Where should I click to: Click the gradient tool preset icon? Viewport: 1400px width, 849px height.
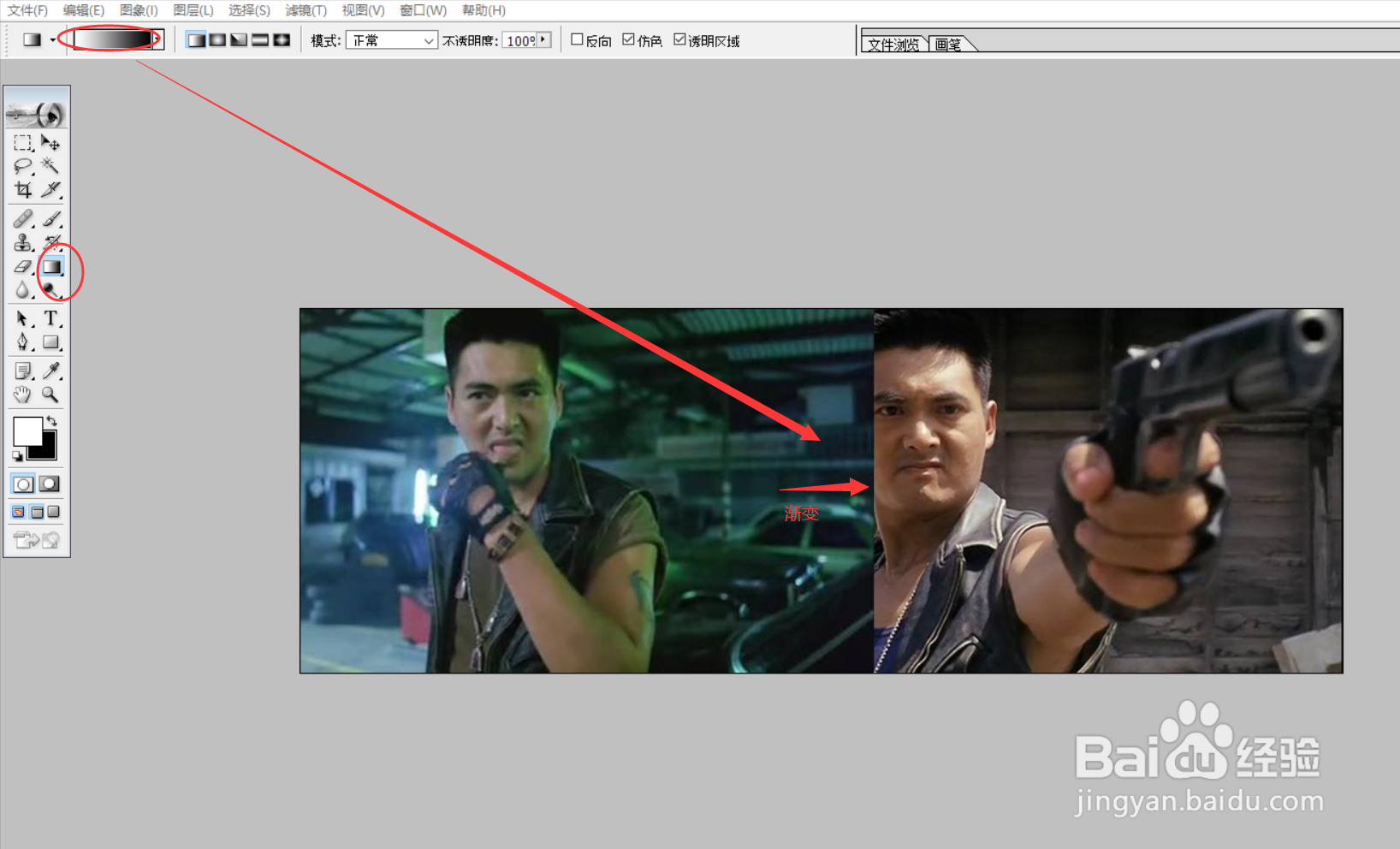click(33, 39)
